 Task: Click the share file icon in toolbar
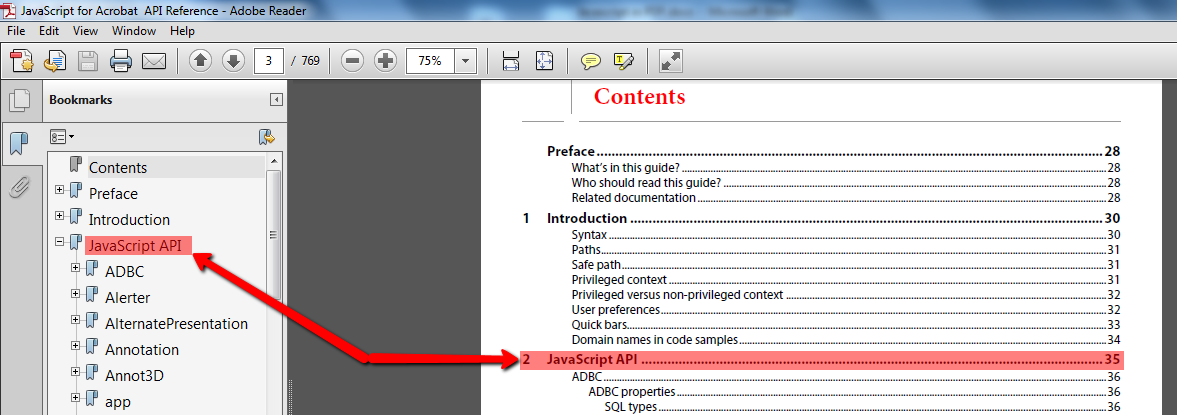click(55, 61)
